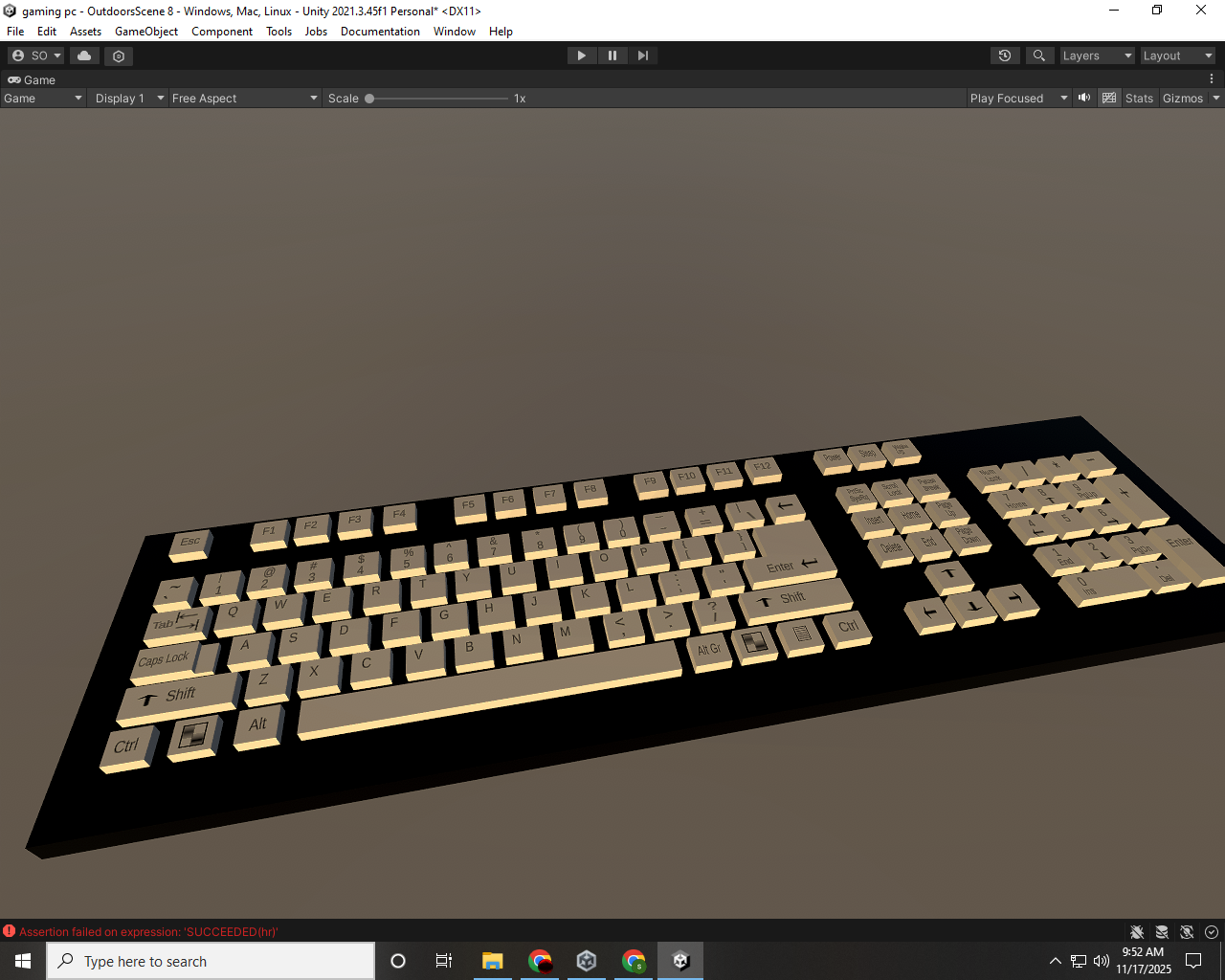Open the Tools menu
The image size is (1225, 980).
[x=279, y=31]
